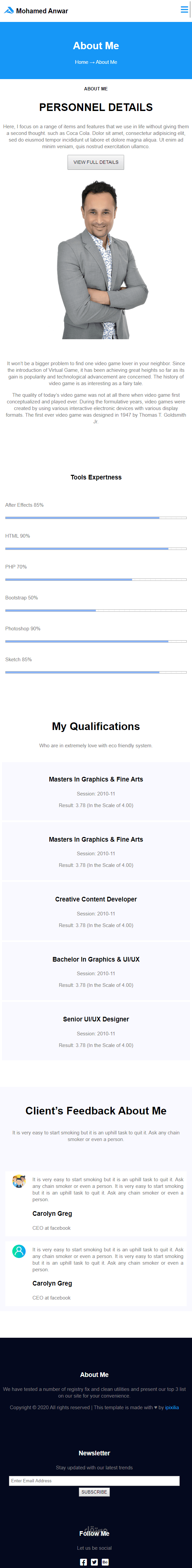The height and width of the screenshot is (1568, 192).
Task: Focus the Enter Email Address field
Action: [95, 1481]
